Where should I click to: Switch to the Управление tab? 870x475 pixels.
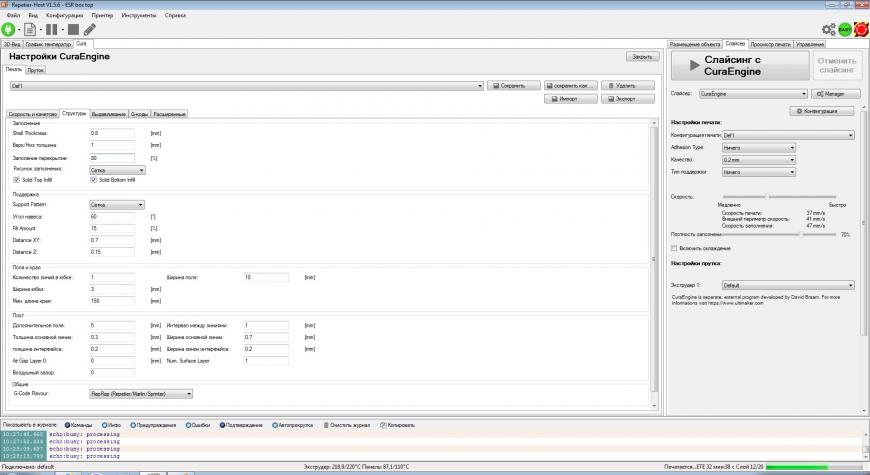coord(810,44)
